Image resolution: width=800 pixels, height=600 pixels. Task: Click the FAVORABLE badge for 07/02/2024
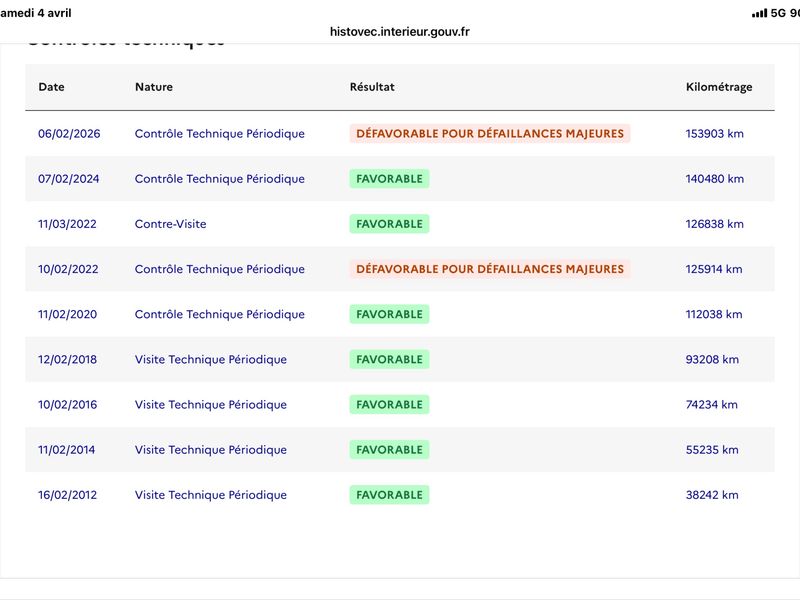tap(389, 179)
